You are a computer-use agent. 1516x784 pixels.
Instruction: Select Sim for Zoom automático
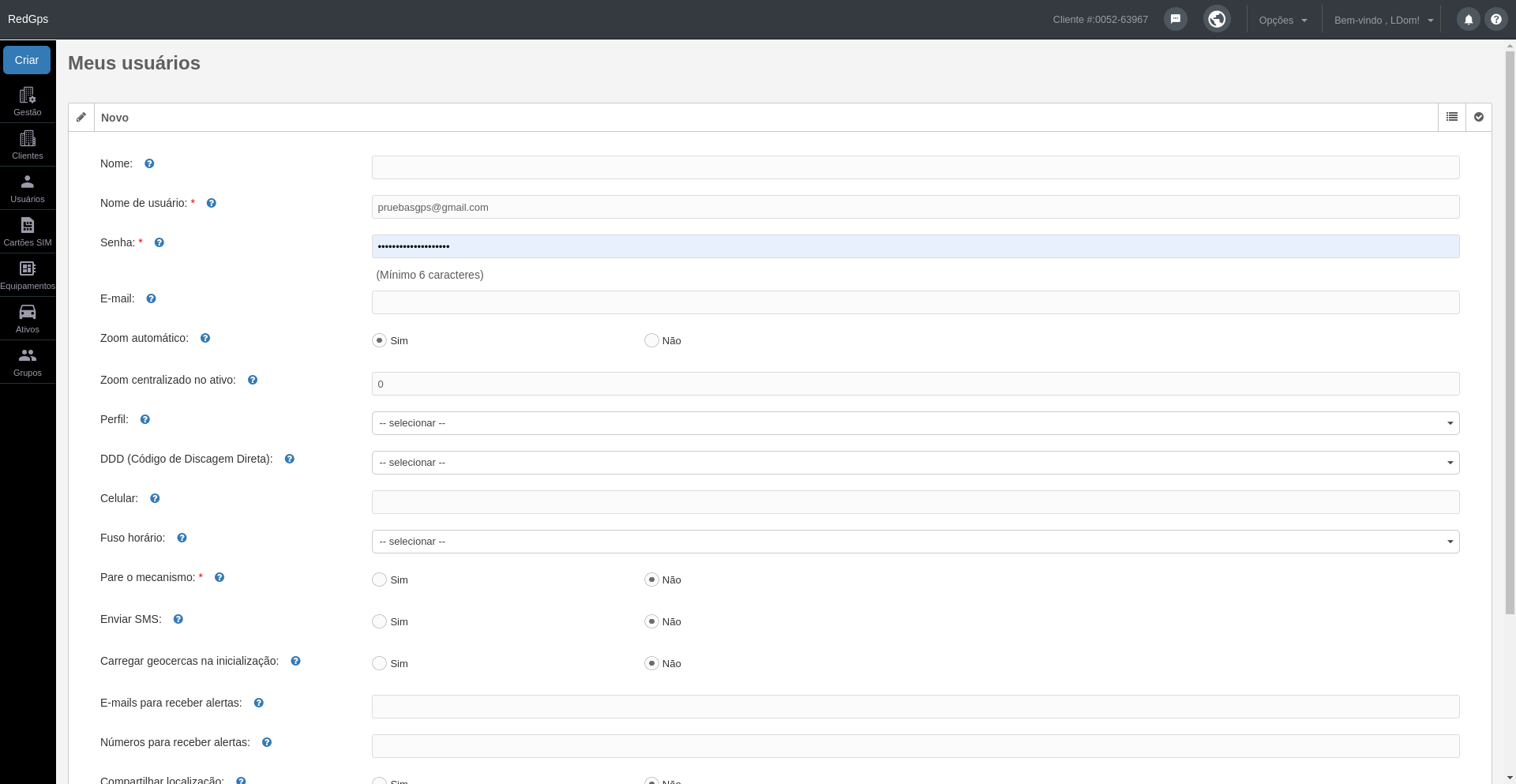379,340
